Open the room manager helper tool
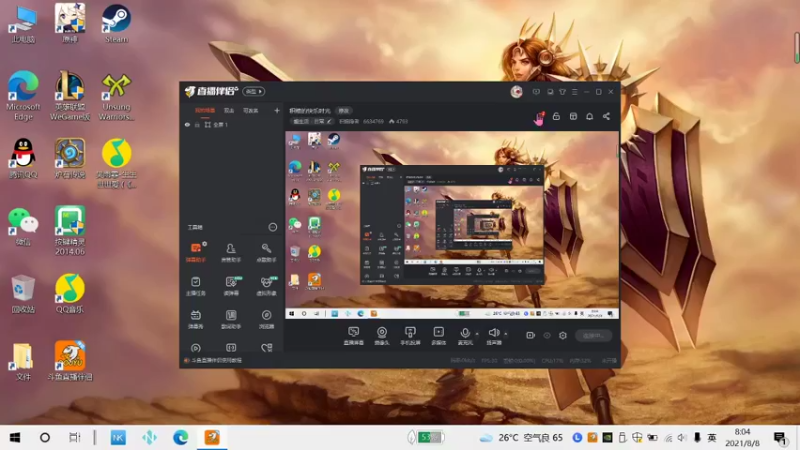 click(x=231, y=252)
